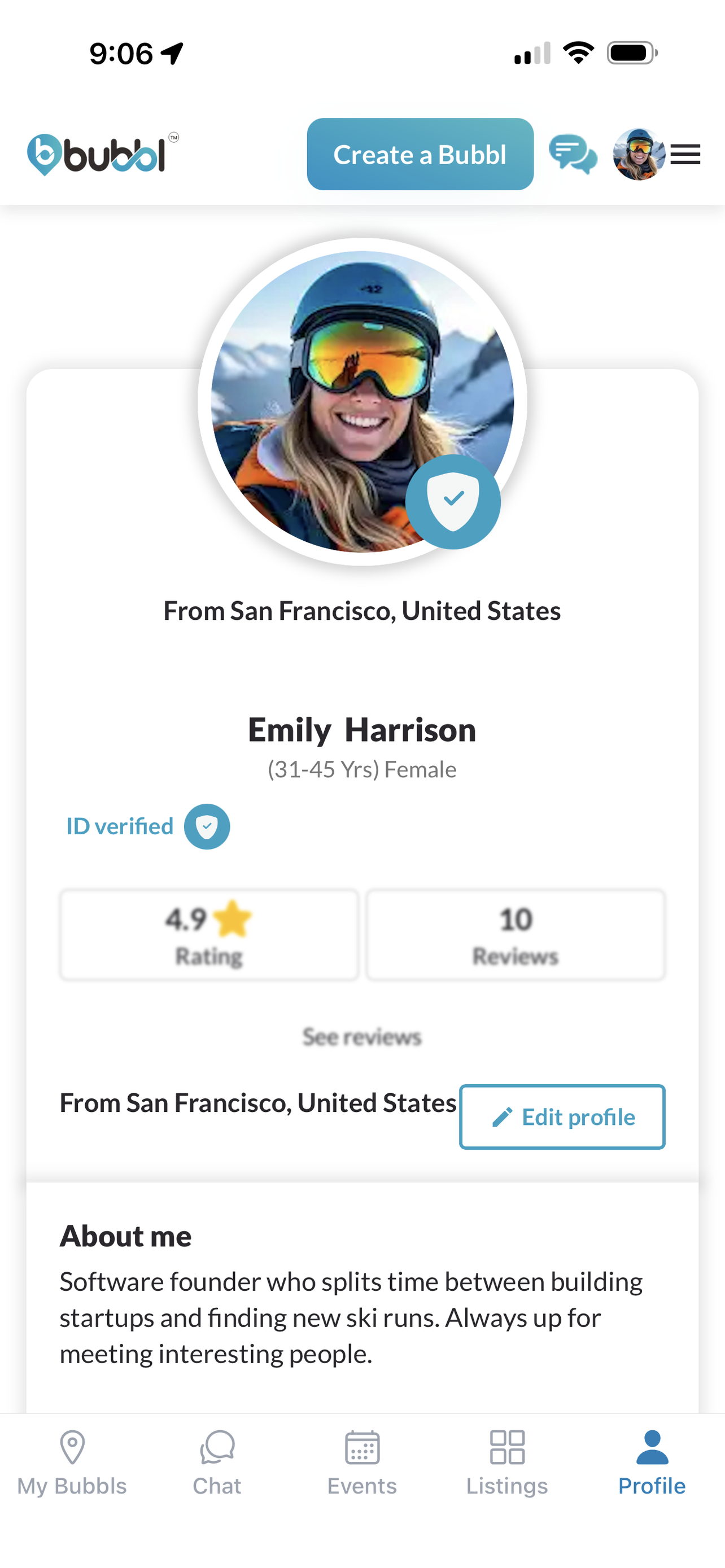Open the Events tab
Image resolution: width=725 pixels, height=1568 pixels.
coord(362,1462)
